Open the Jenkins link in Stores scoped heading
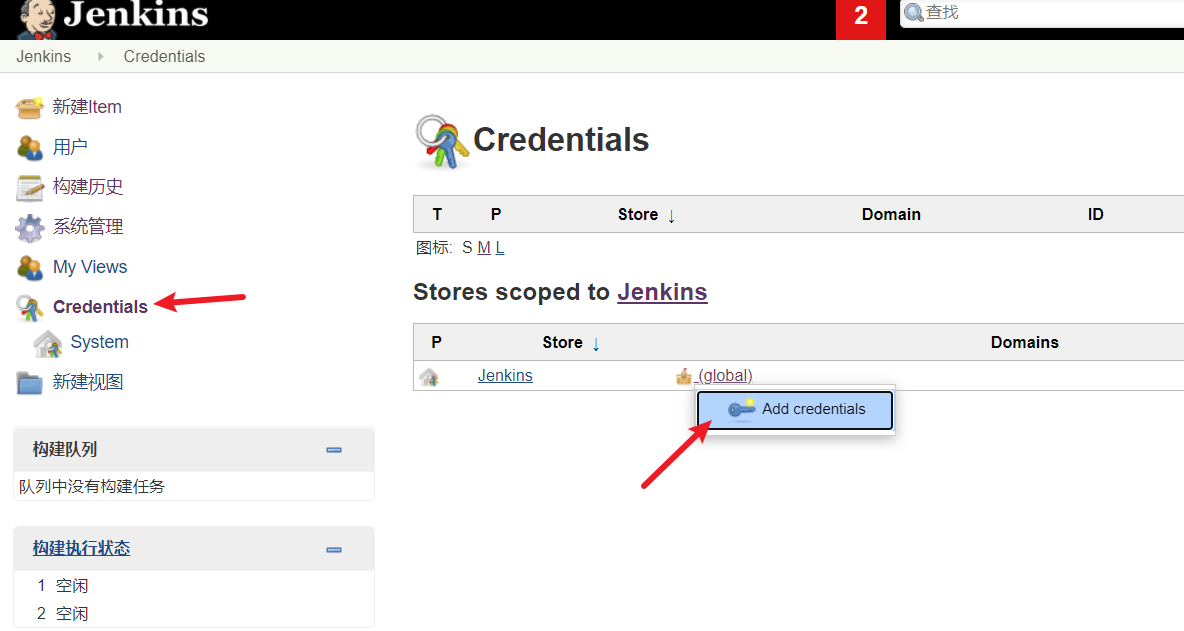 (x=662, y=293)
